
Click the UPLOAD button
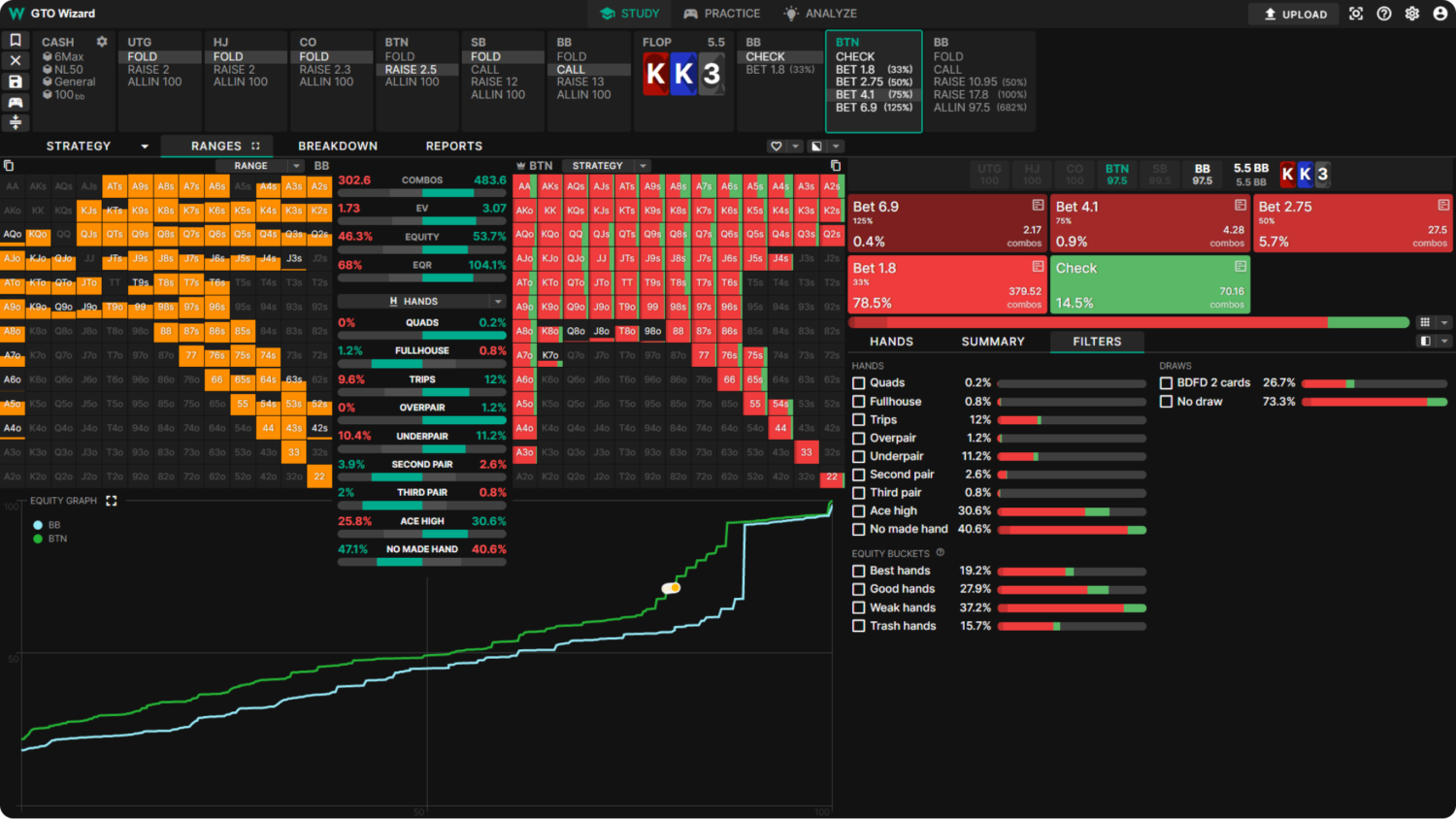click(x=1295, y=15)
